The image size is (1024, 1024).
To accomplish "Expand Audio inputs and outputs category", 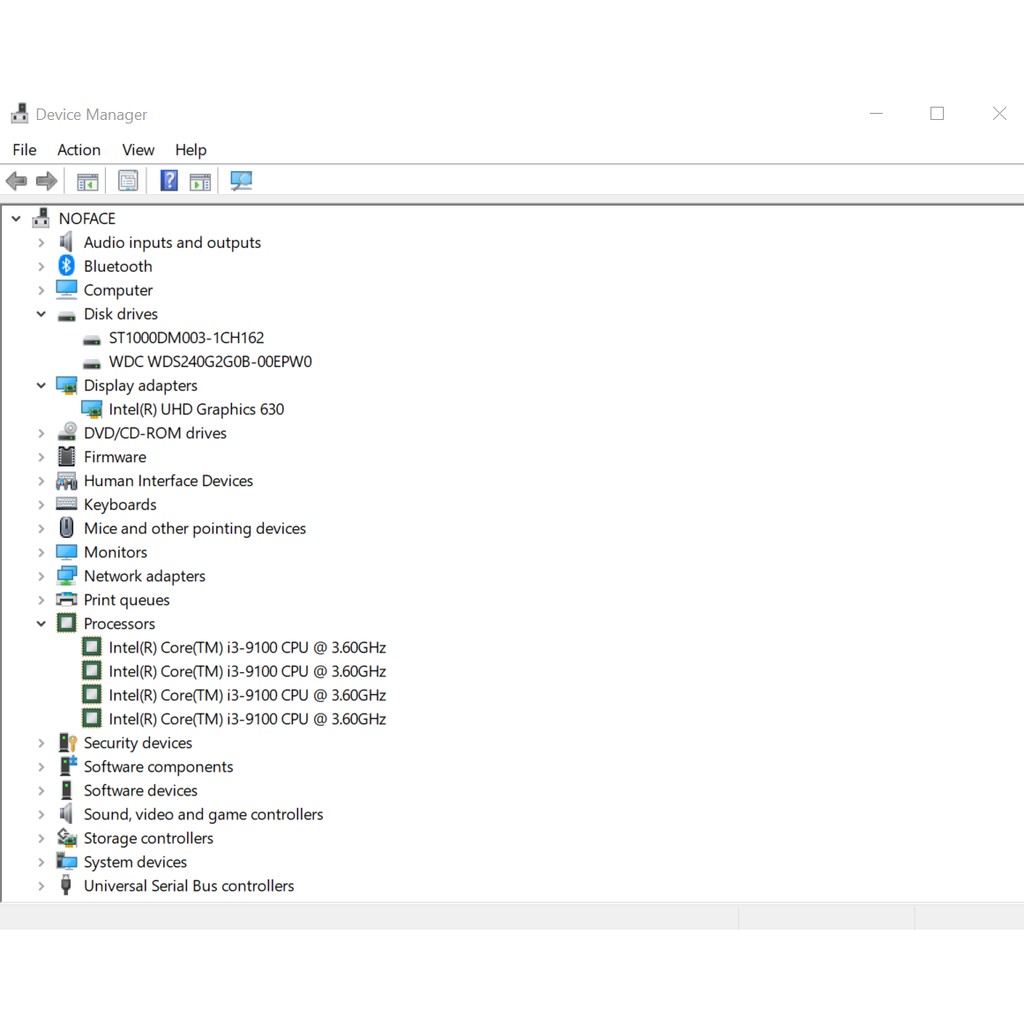I will [x=41, y=243].
